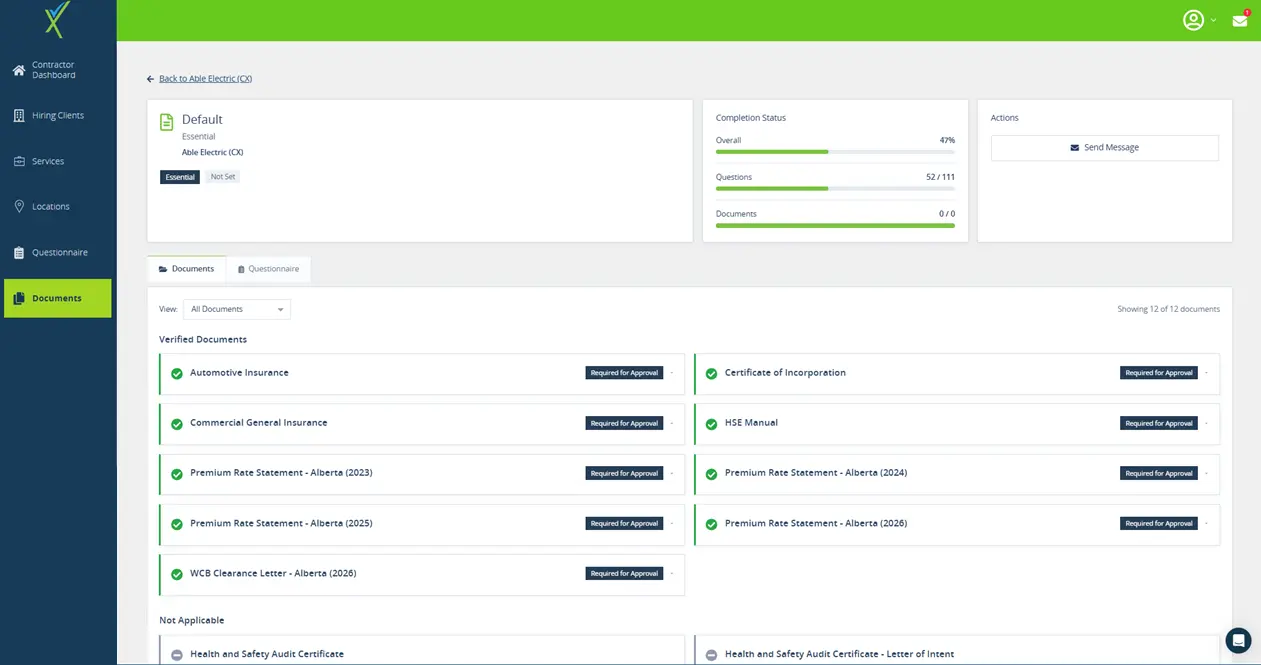Click the 'Verified Documents' heading
The height and width of the screenshot is (665, 1261).
point(203,340)
